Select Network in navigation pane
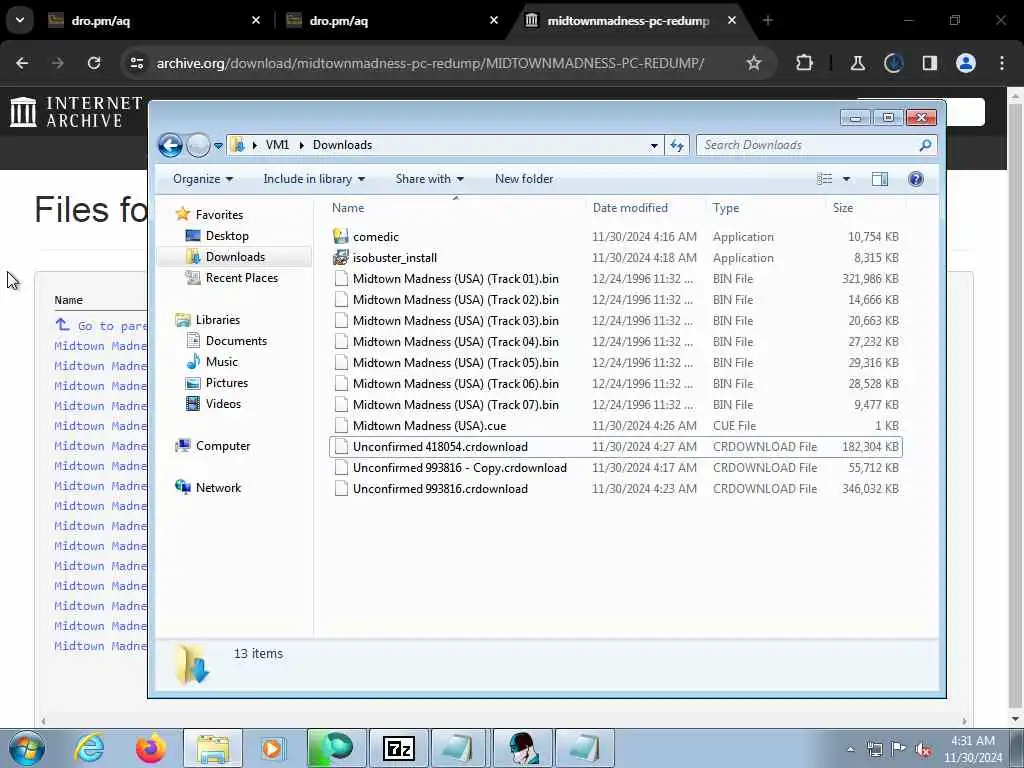Image resolution: width=1024 pixels, height=768 pixels. click(x=218, y=488)
